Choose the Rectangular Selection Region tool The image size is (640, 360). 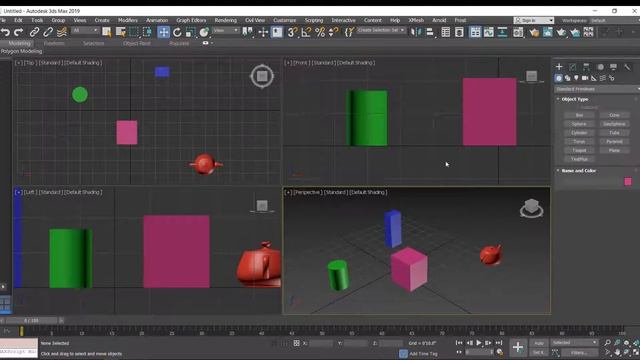pyautogui.click(x=134, y=32)
